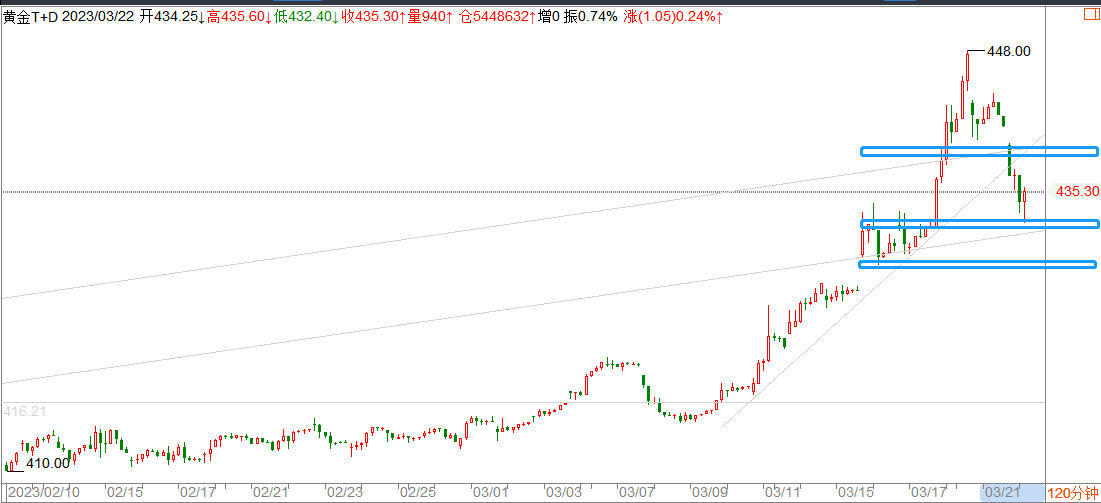The height and width of the screenshot is (503, 1101).
Task: Click the amplitude 振0.74% value
Action: click(x=590, y=16)
